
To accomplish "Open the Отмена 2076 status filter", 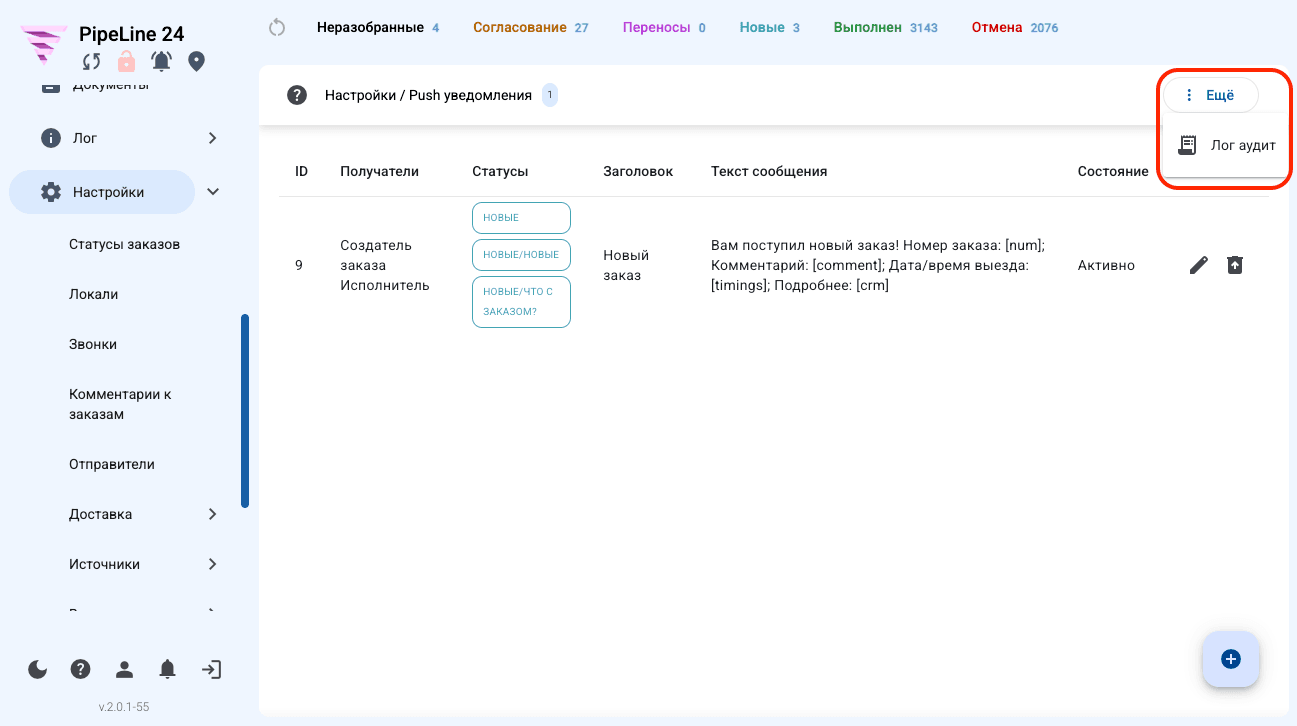I will click(x=1015, y=27).
